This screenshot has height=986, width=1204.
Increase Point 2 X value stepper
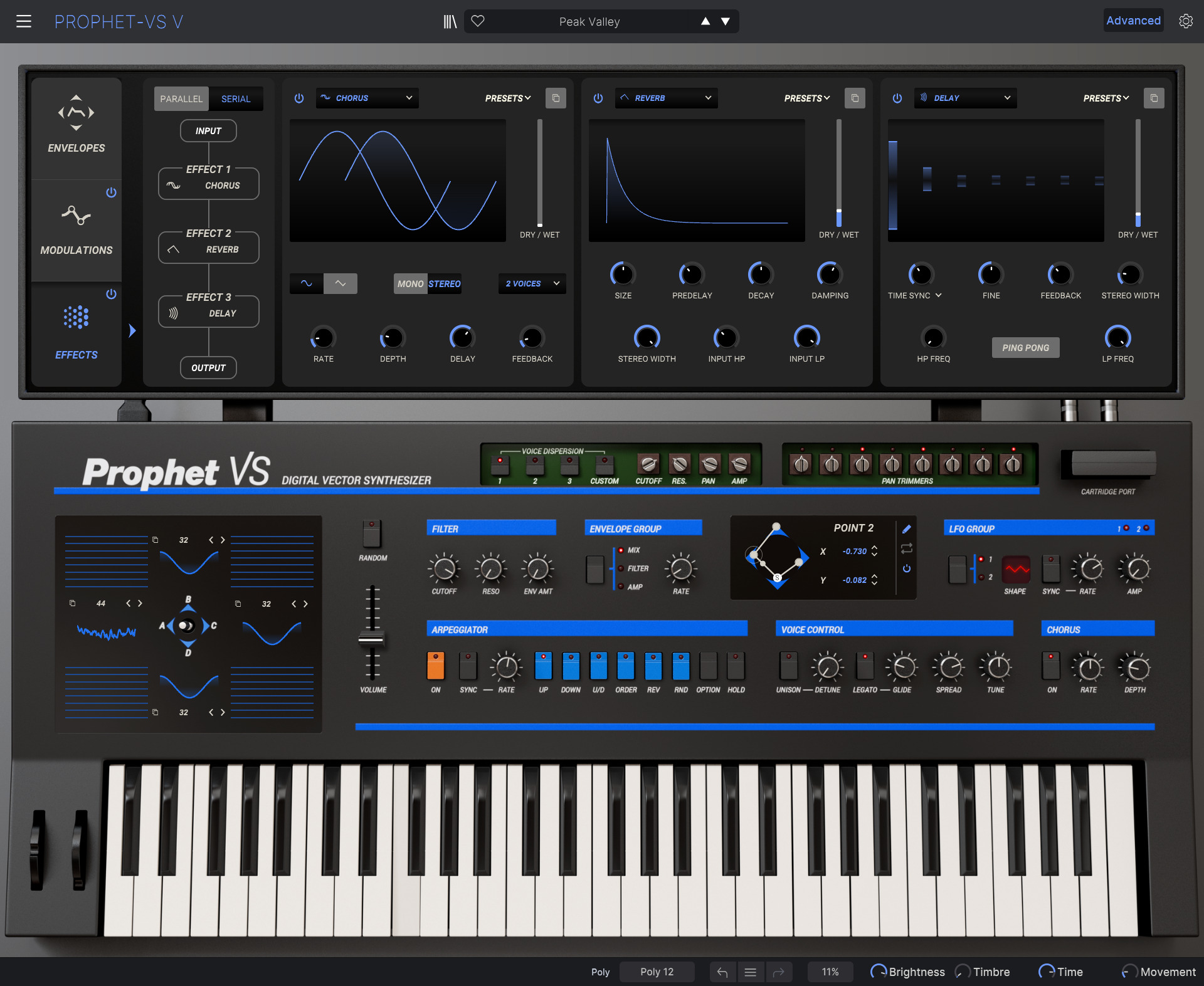[874, 547]
